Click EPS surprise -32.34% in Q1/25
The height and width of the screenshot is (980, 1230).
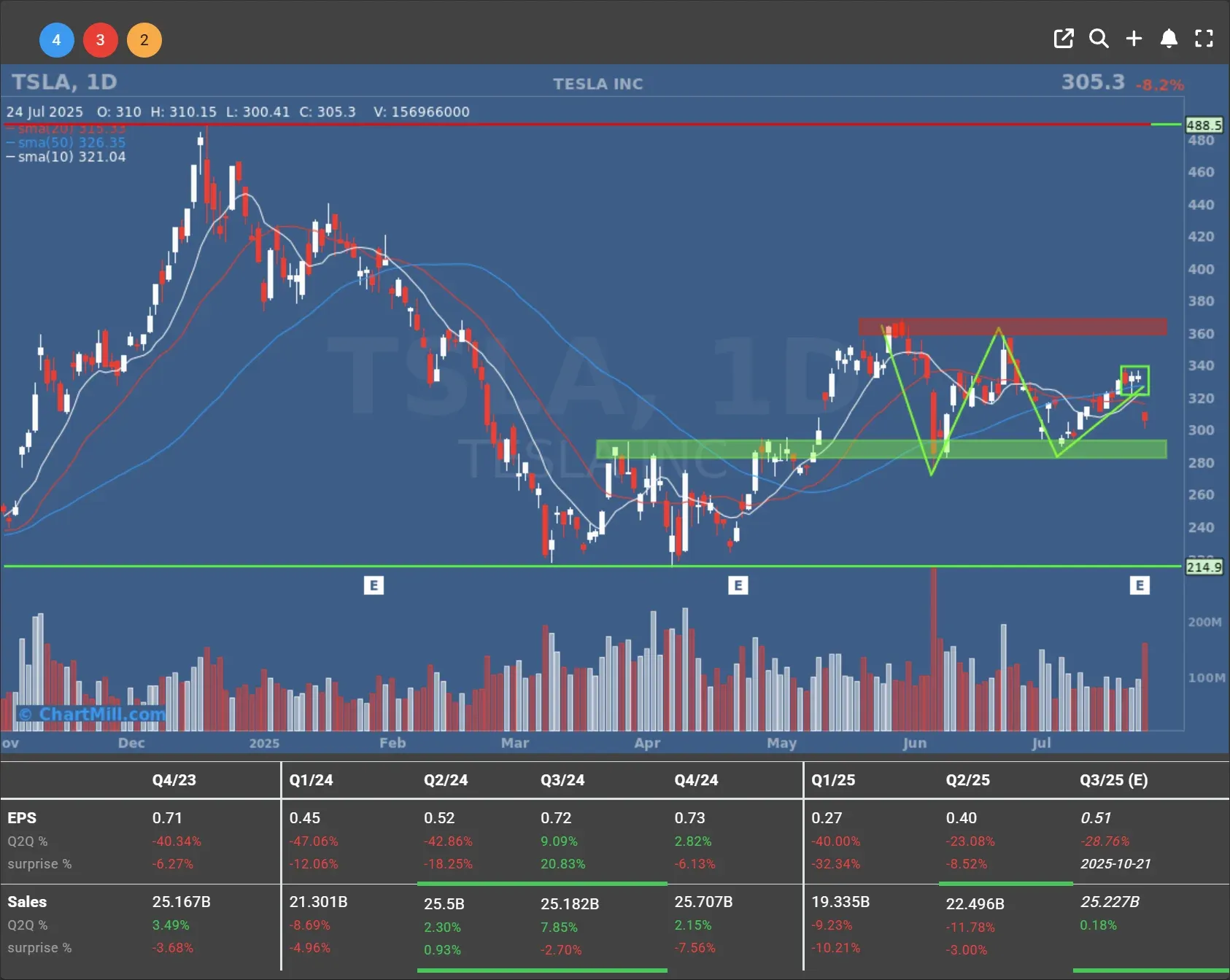[836, 864]
